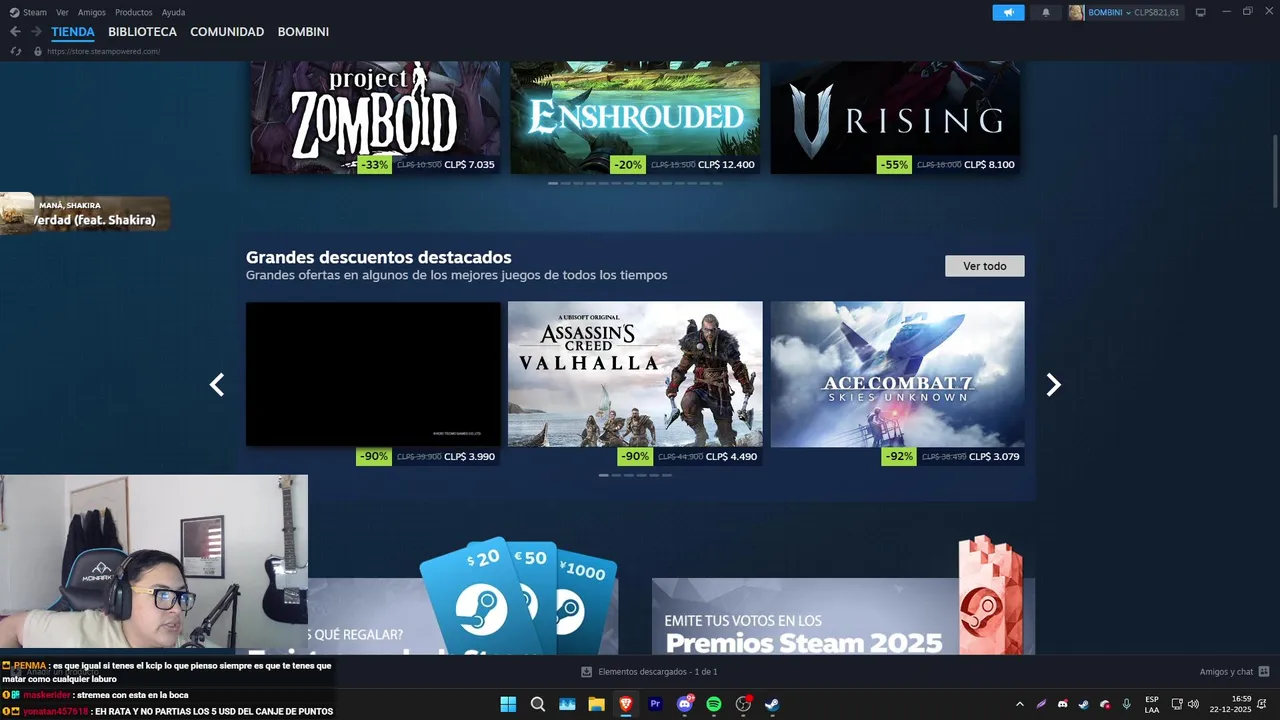This screenshot has width=1280, height=720.
Task: Click the wallet balance CLP$821,61
Action: (1157, 12)
